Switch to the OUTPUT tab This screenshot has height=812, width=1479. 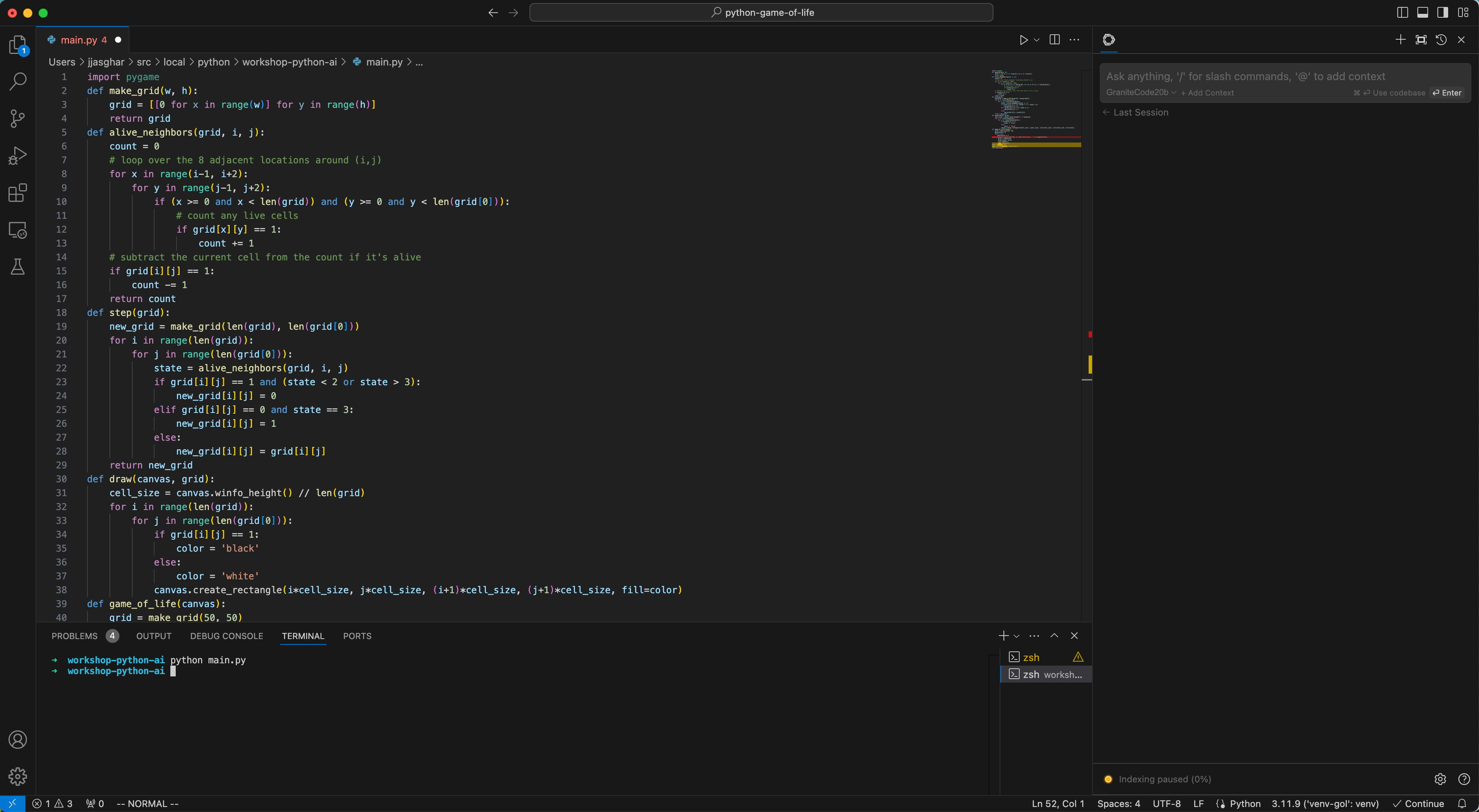[x=154, y=636]
